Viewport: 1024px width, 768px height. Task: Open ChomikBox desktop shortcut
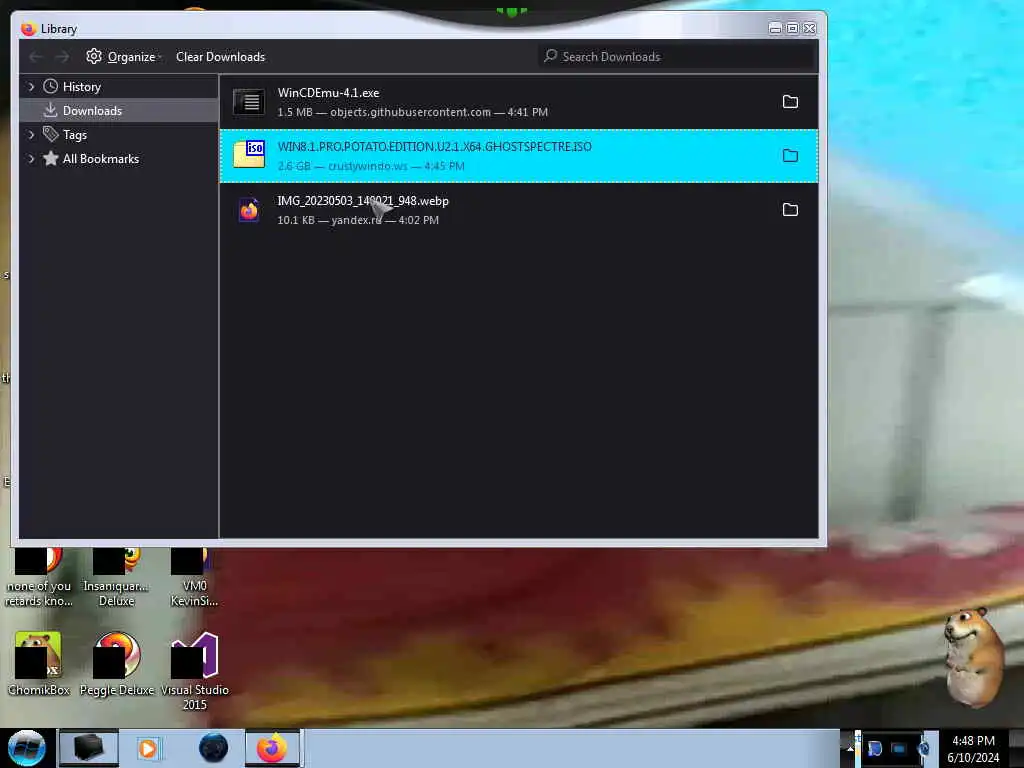pyautogui.click(x=39, y=664)
